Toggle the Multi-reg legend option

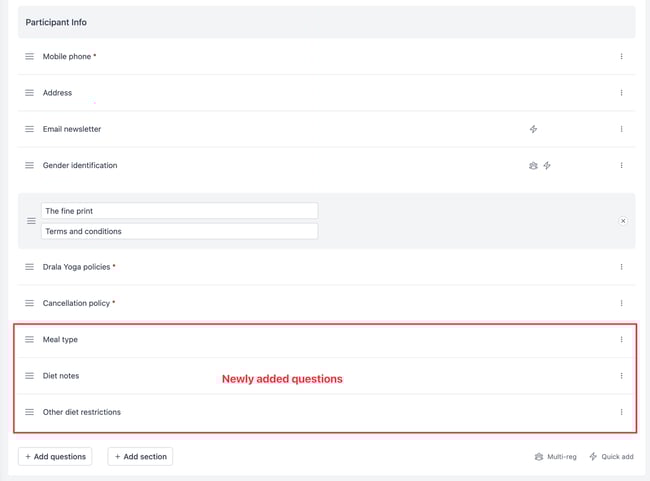click(555, 457)
